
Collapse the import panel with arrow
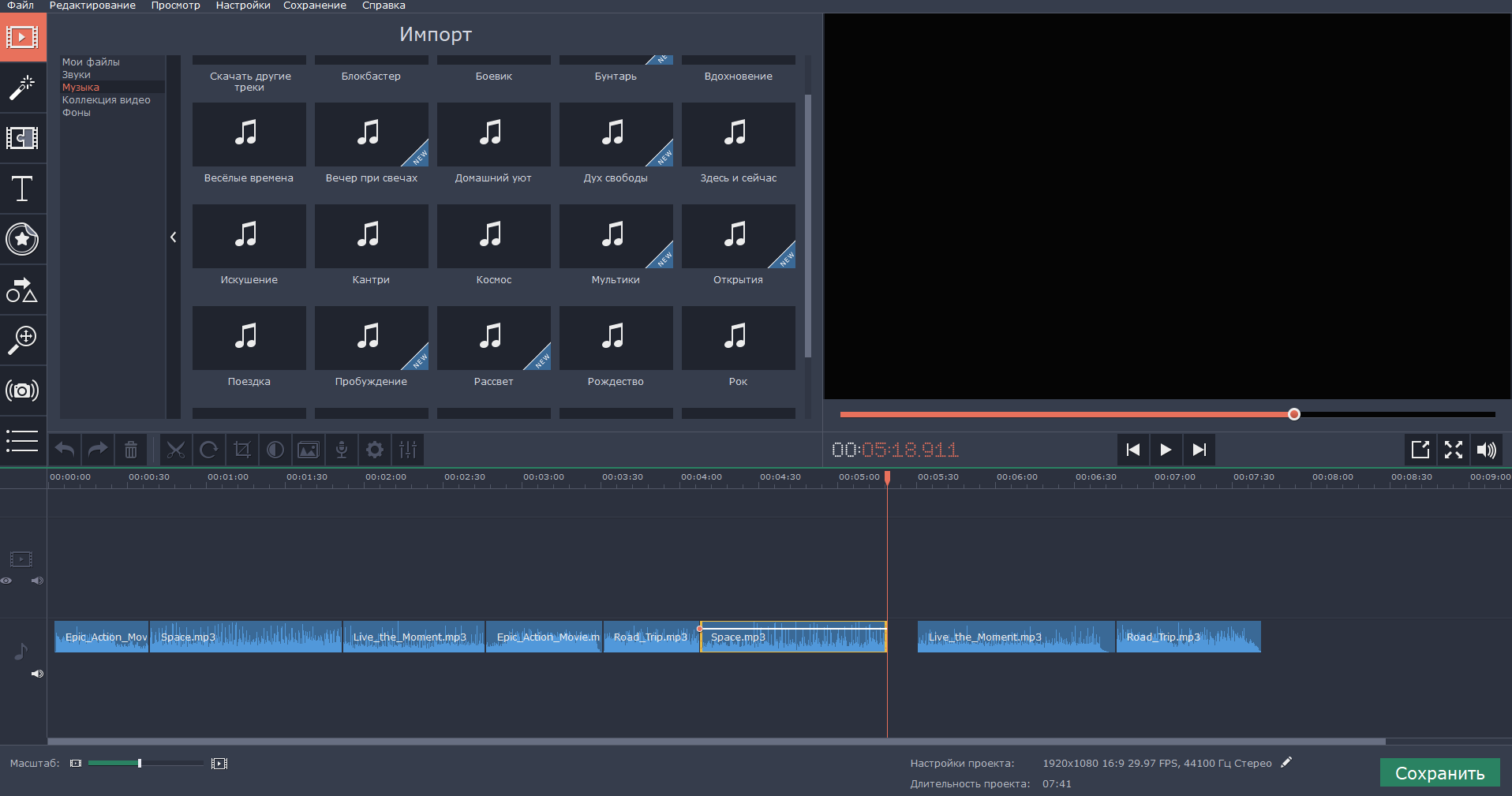click(174, 237)
